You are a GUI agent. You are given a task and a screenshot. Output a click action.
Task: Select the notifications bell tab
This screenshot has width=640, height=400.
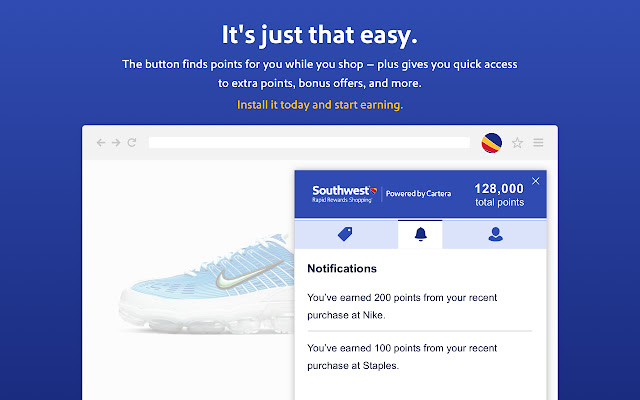point(420,234)
